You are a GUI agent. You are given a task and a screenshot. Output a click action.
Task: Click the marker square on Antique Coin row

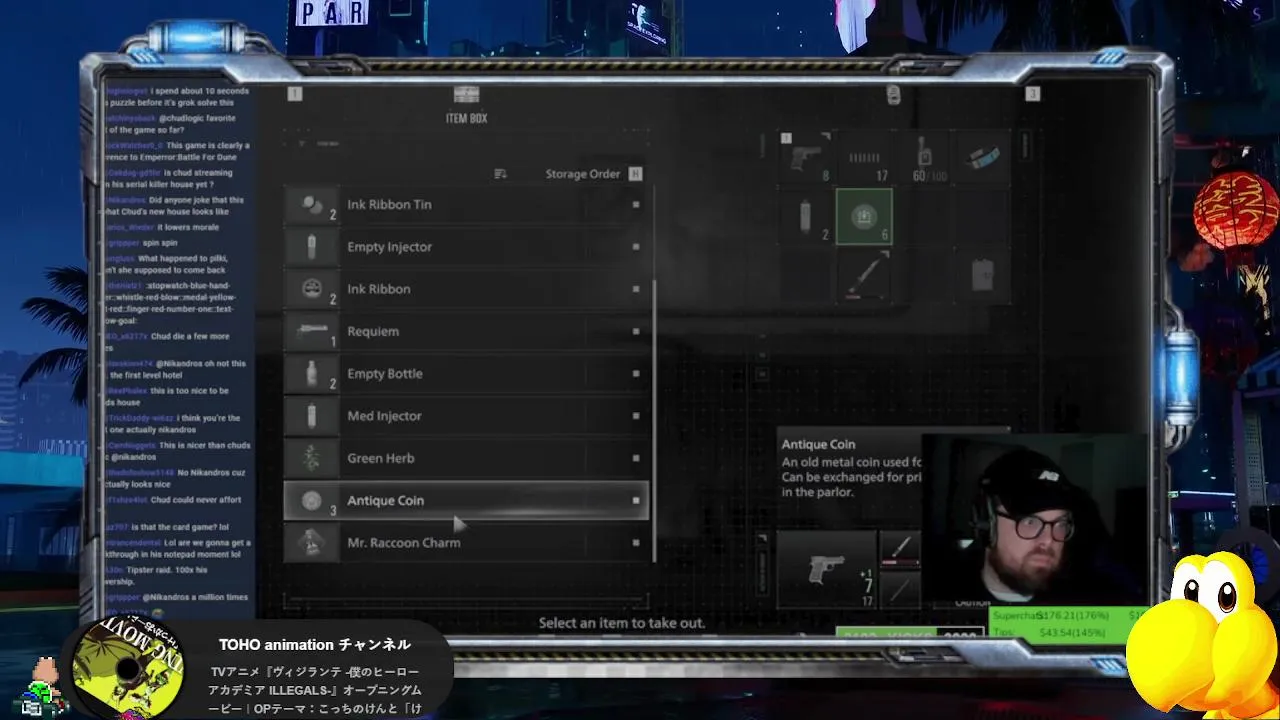pos(636,500)
